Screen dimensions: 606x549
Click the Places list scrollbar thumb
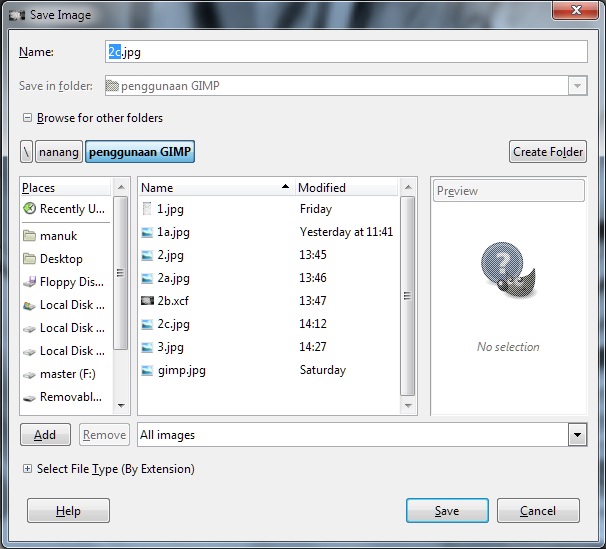[121, 273]
